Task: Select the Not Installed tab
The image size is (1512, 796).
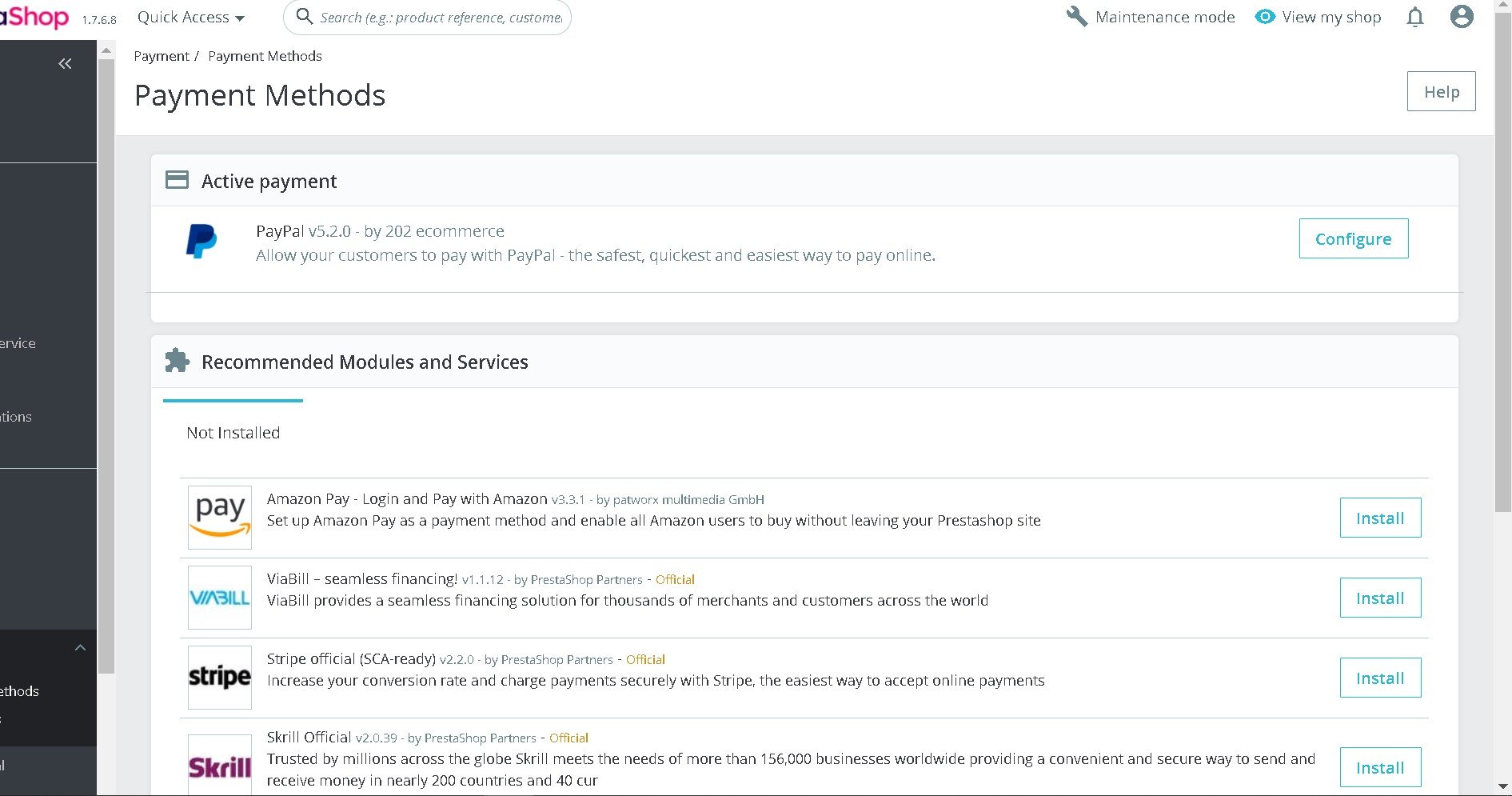Action: pos(233,433)
